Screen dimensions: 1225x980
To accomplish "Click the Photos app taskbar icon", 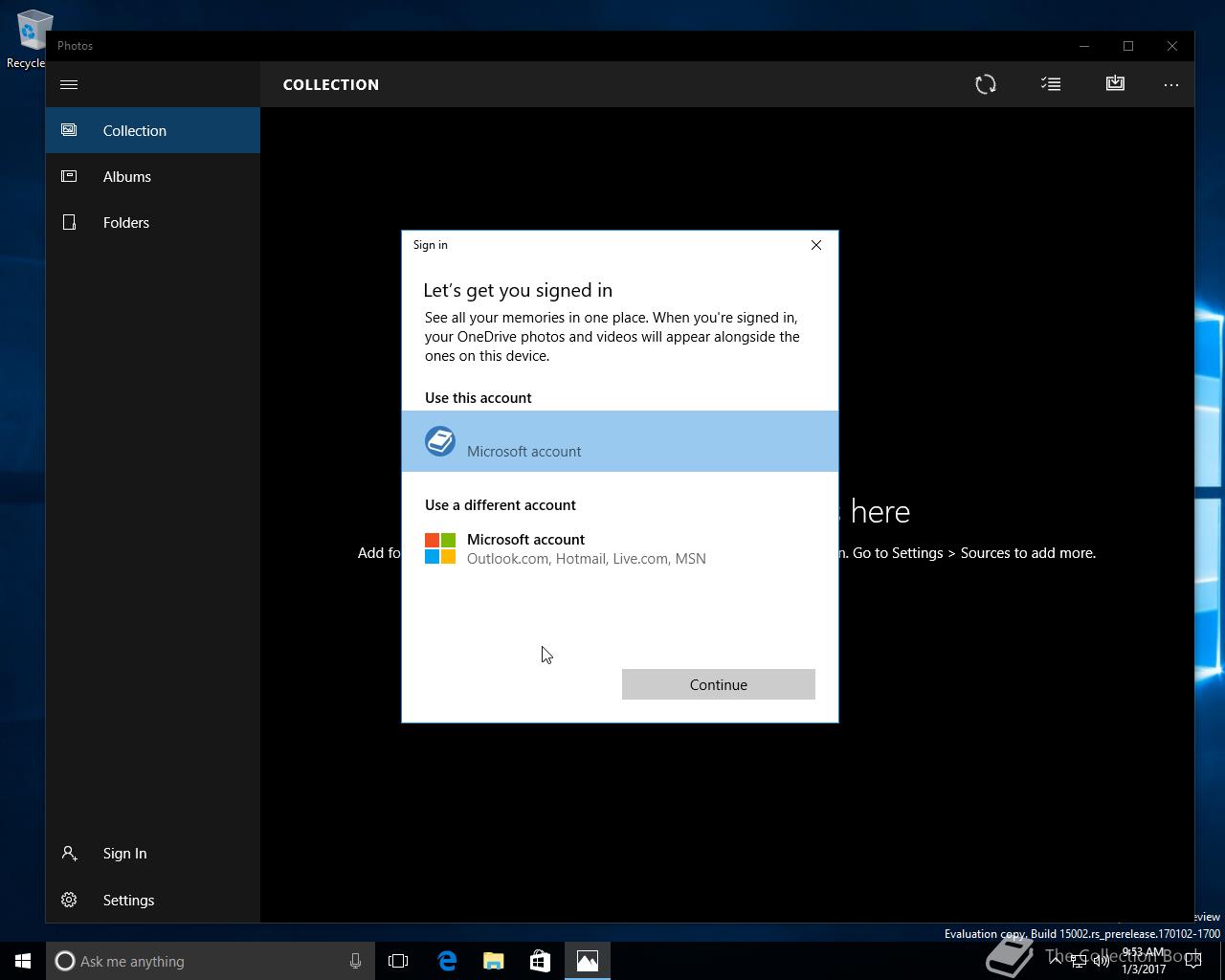I will tap(588, 961).
